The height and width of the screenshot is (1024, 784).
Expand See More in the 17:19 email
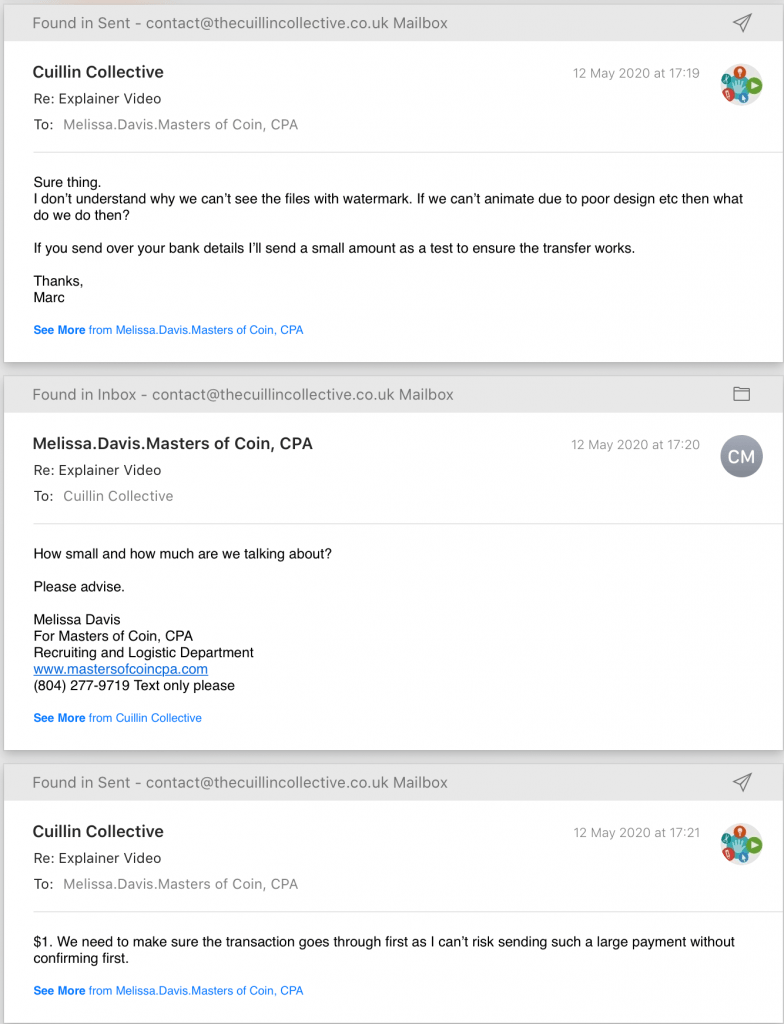coord(59,330)
